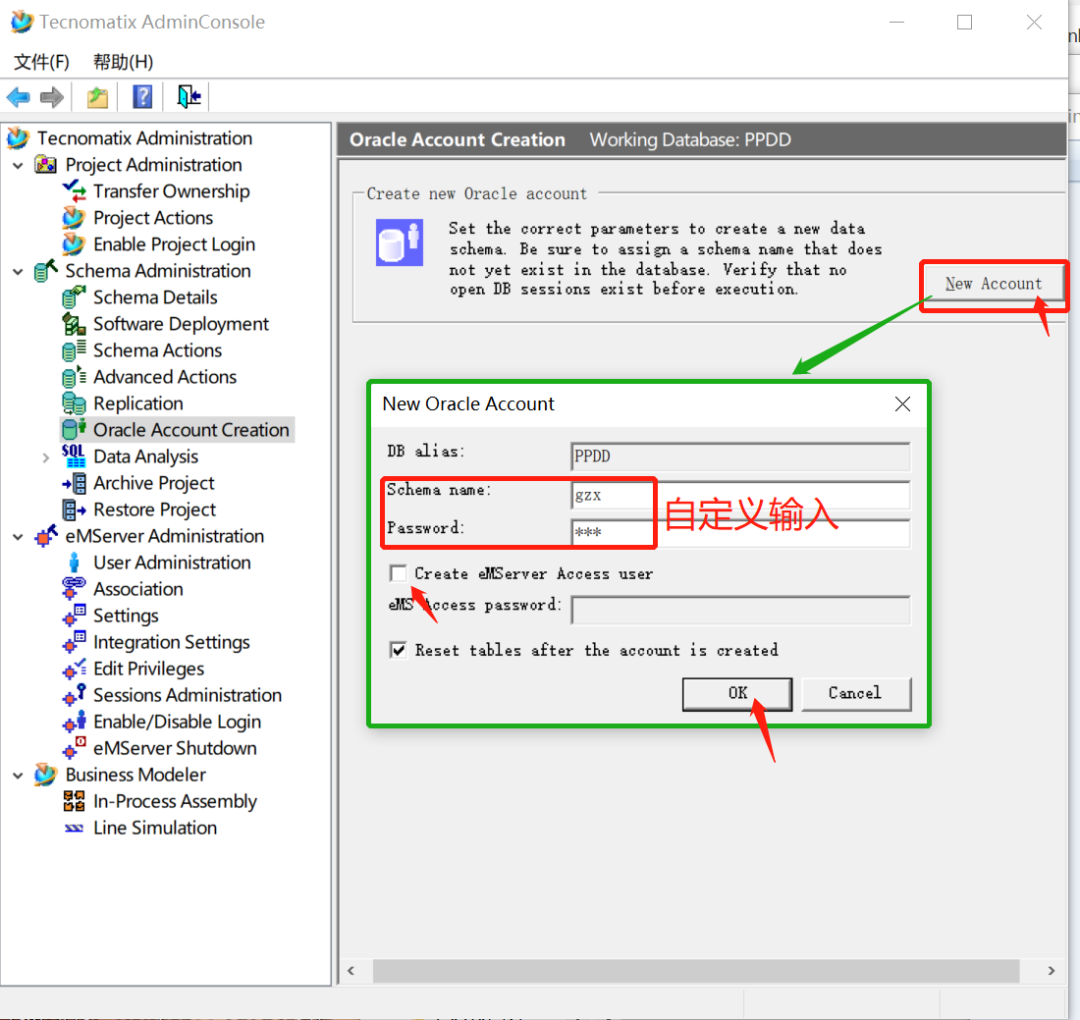Image resolution: width=1080 pixels, height=1020 pixels.
Task: Click the Edit Privileges icon
Action: click(x=74, y=668)
